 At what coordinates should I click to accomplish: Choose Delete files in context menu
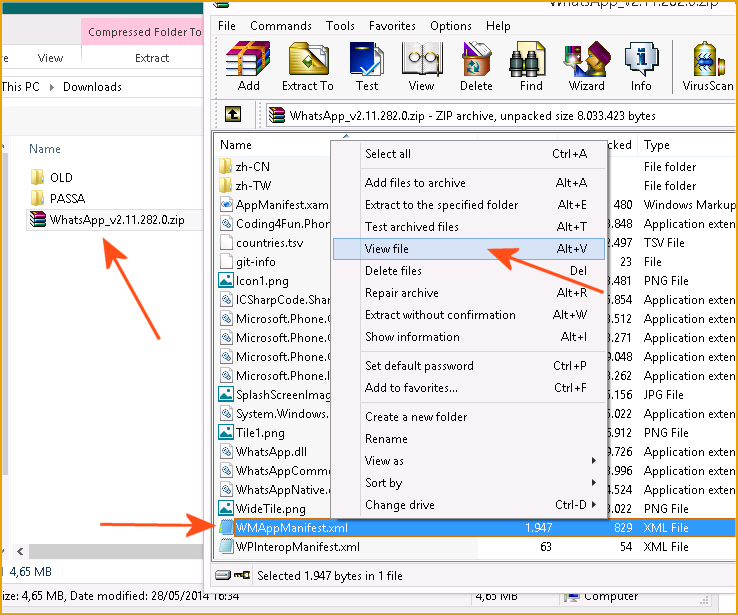click(469, 271)
